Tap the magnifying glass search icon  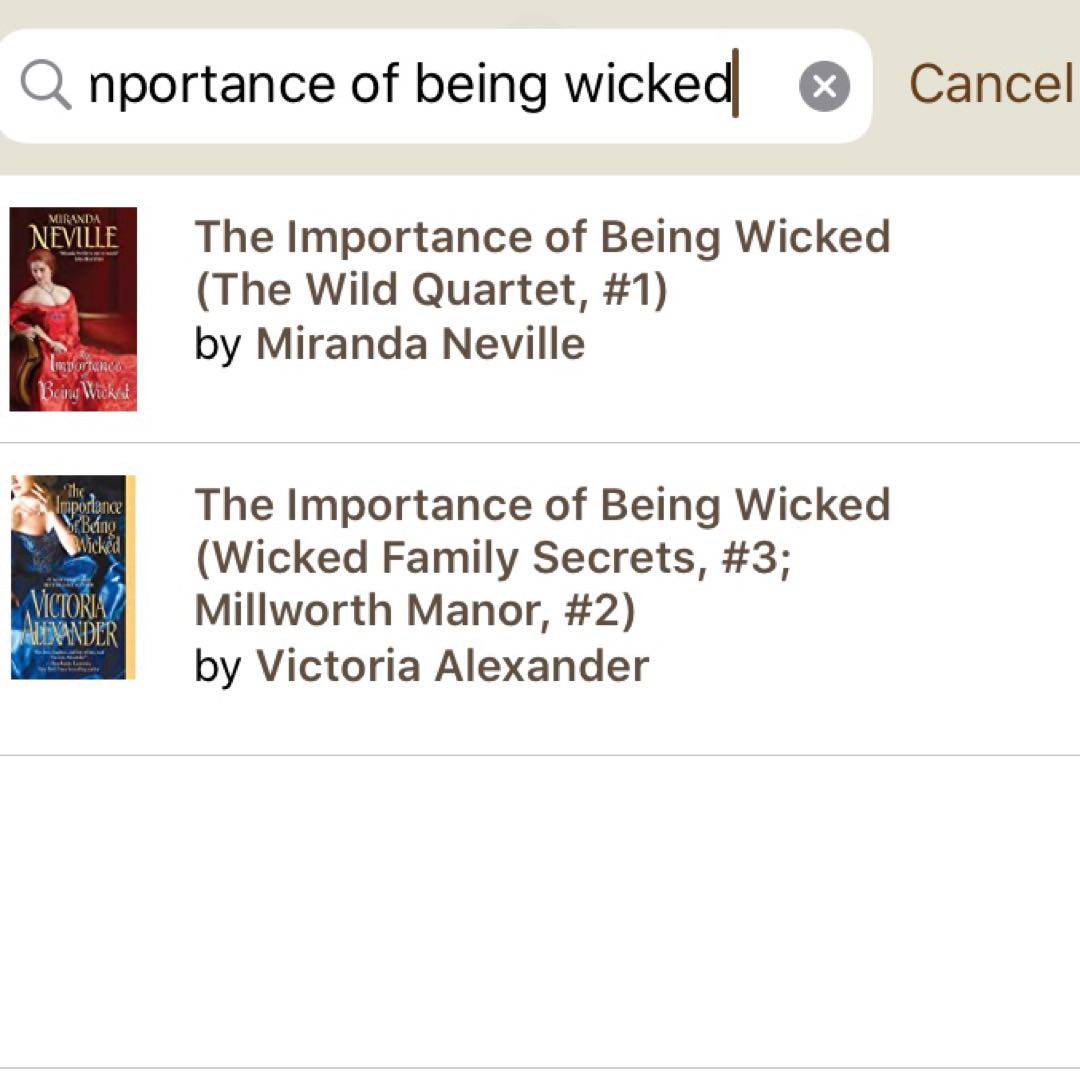point(45,85)
